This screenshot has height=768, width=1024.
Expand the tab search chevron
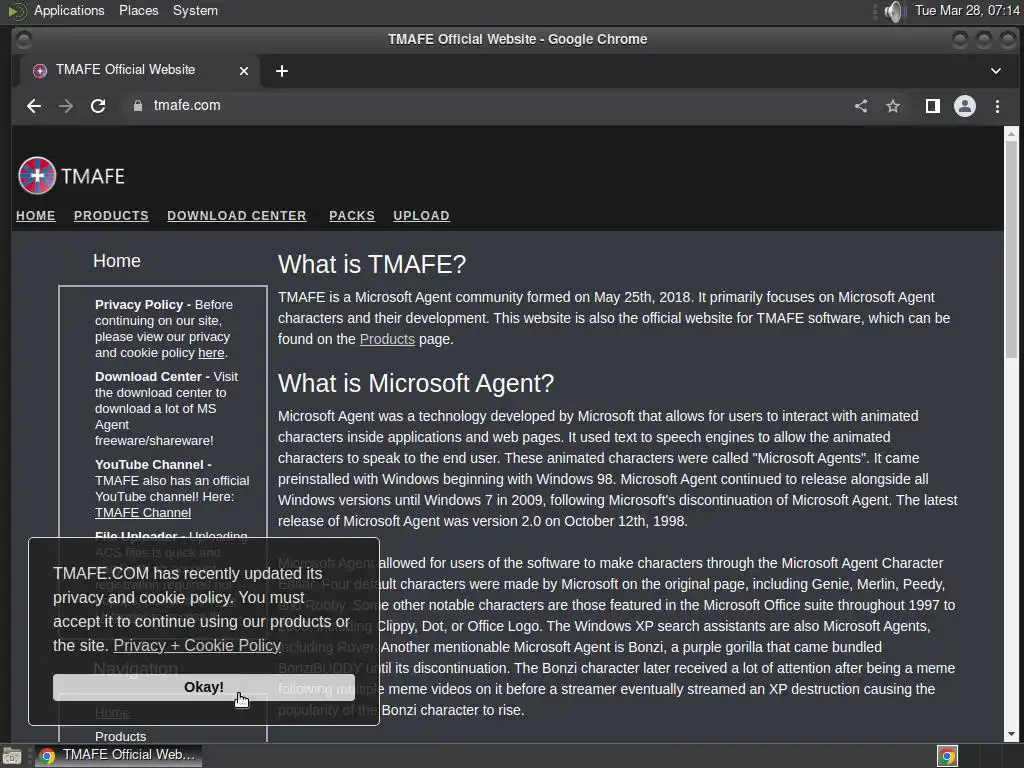tap(995, 71)
